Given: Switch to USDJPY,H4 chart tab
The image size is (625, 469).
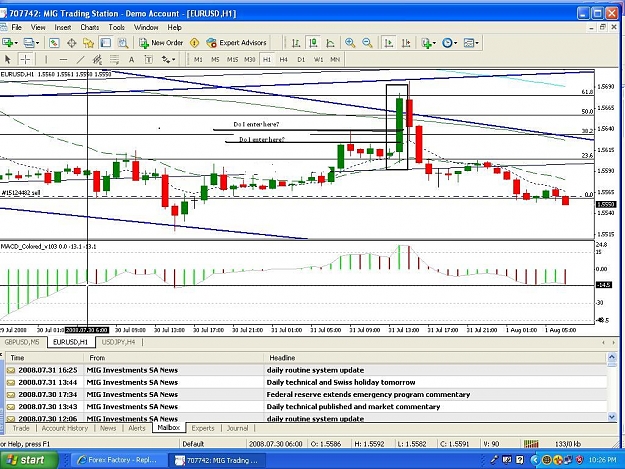Looking at the screenshot, I should point(118,342).
